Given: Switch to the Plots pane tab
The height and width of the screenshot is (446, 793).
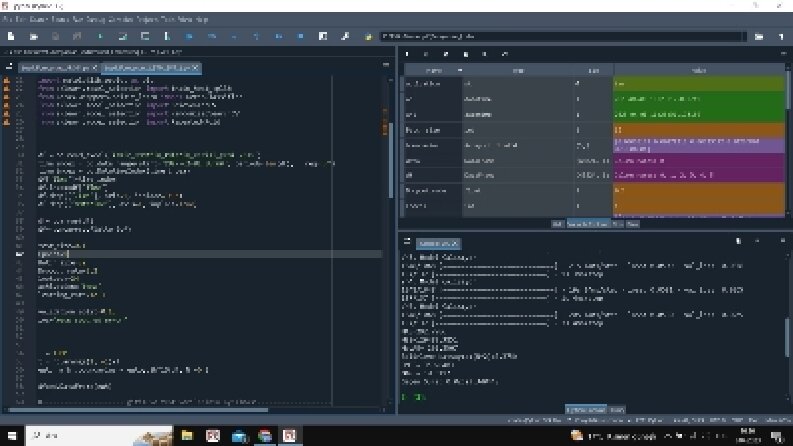Looking at the screenshot, I should (x=618, y=224).
